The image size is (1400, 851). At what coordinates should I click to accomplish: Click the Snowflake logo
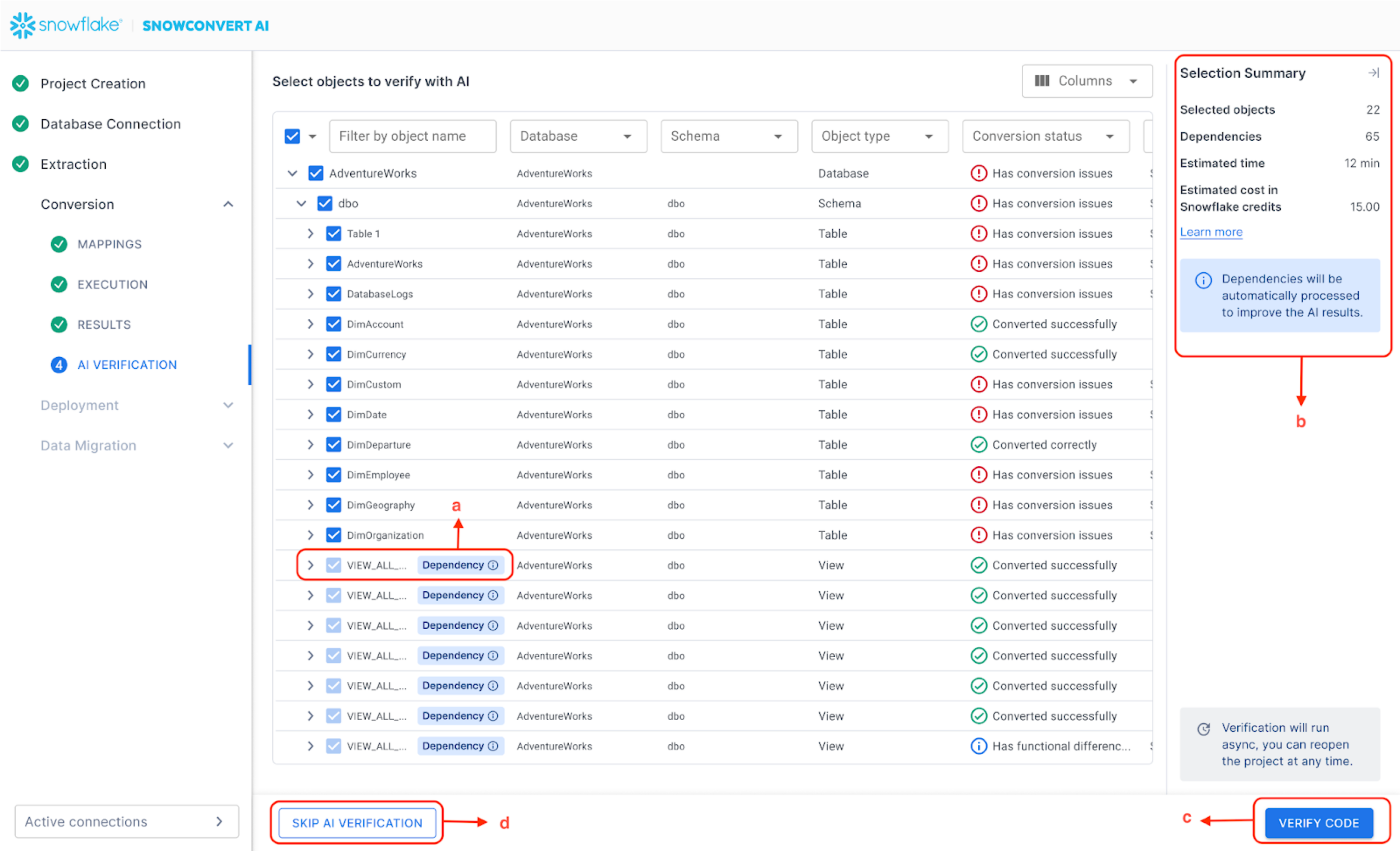66,25
